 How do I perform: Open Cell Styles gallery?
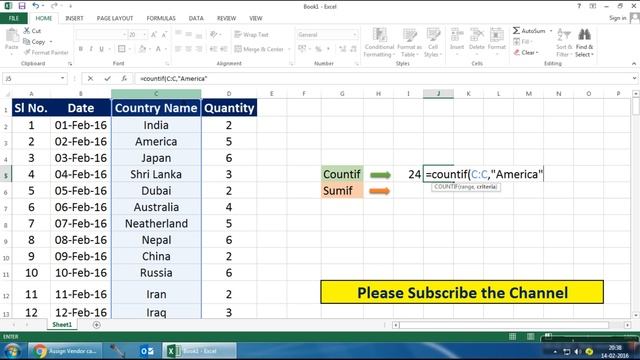tap(432, 42)
